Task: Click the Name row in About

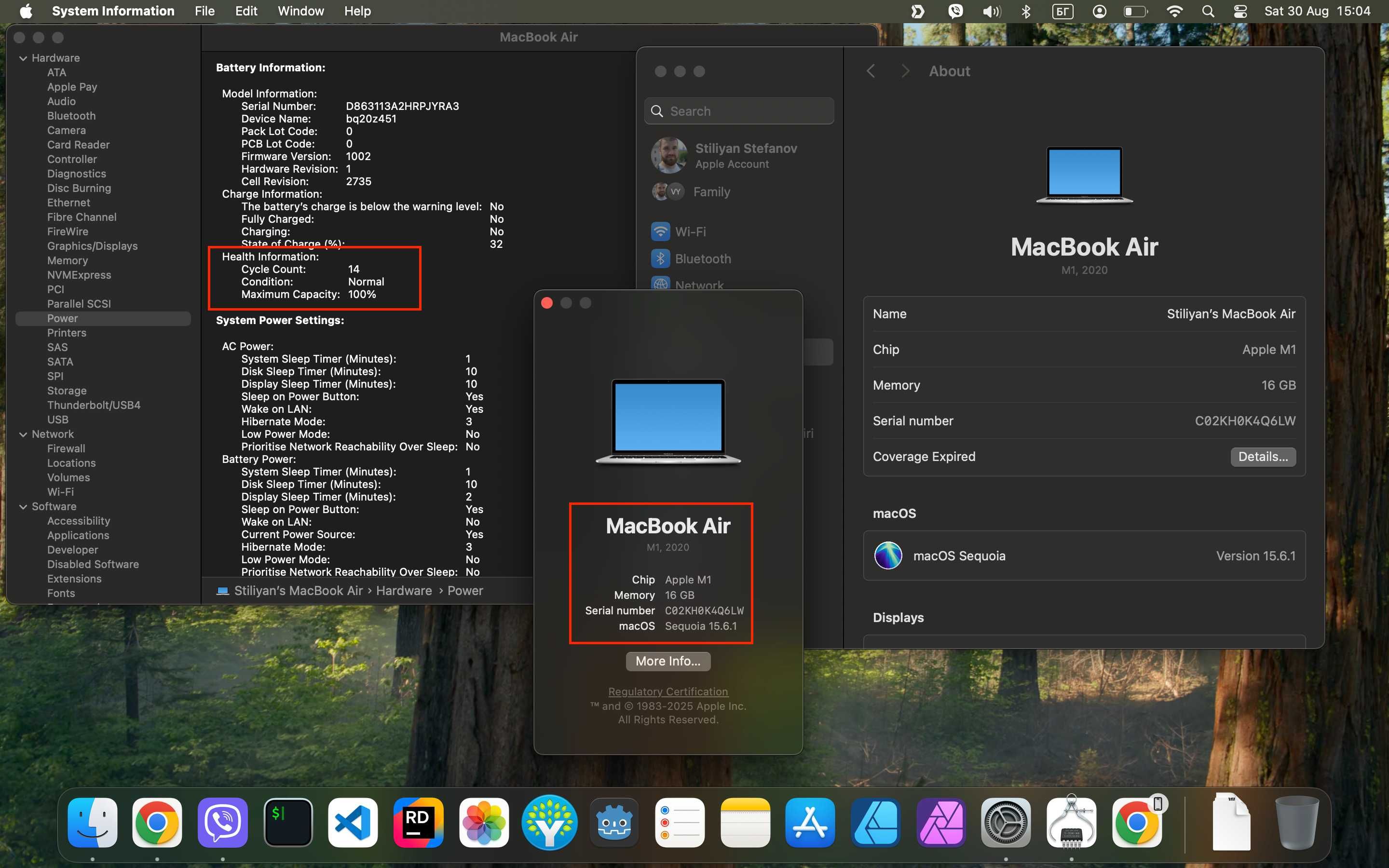Action: coord(1084,314)
